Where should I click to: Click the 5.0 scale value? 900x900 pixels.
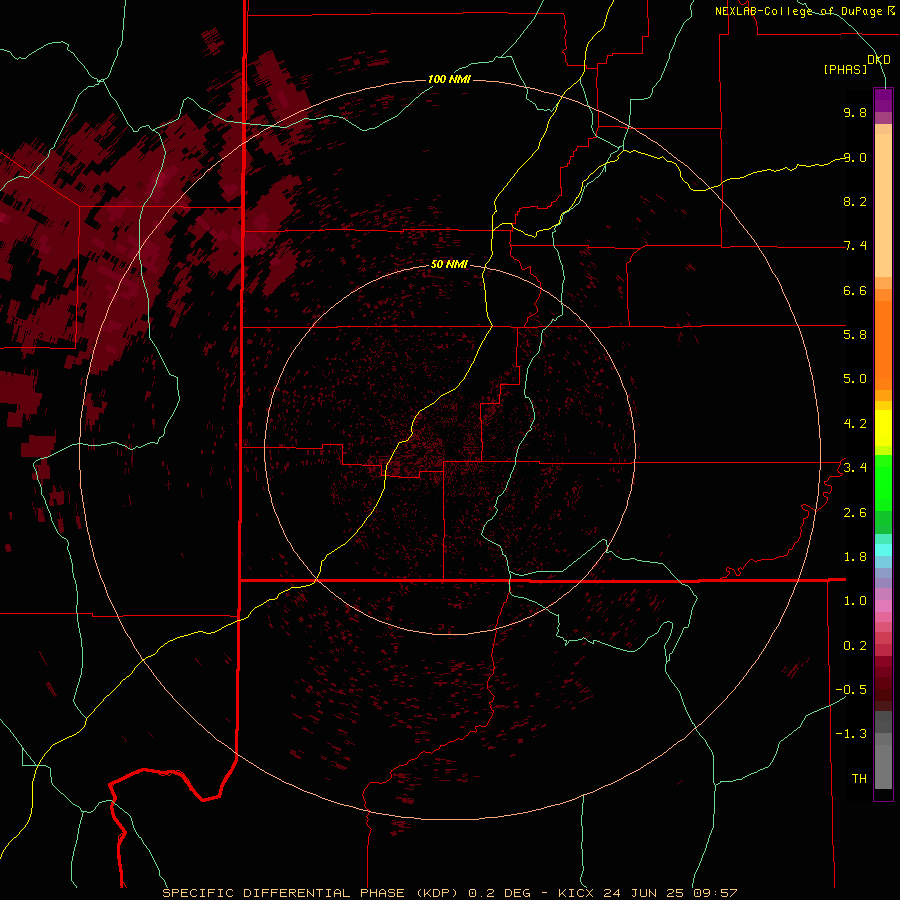(855, 379)
